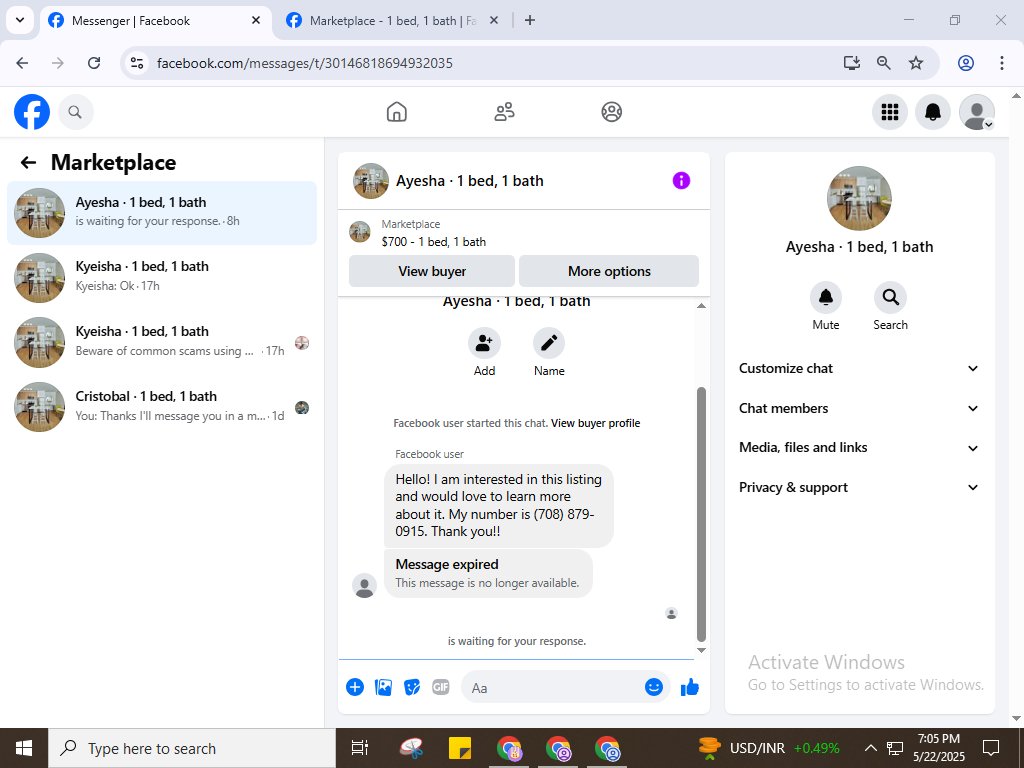Screen dimensions: 1024x768
Task: Click the site information icon in address bar
Action: tap(136, 63)
